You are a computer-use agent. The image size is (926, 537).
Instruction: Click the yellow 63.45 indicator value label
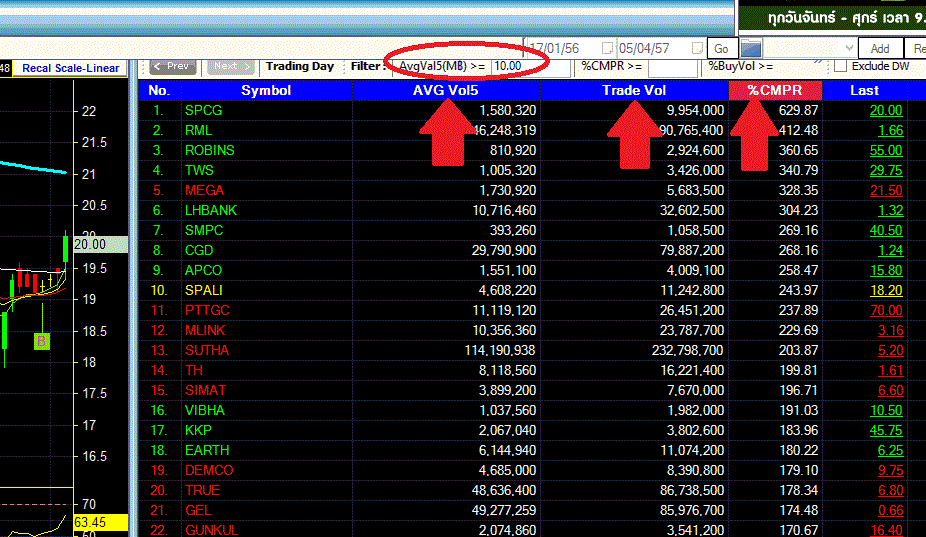100,522
